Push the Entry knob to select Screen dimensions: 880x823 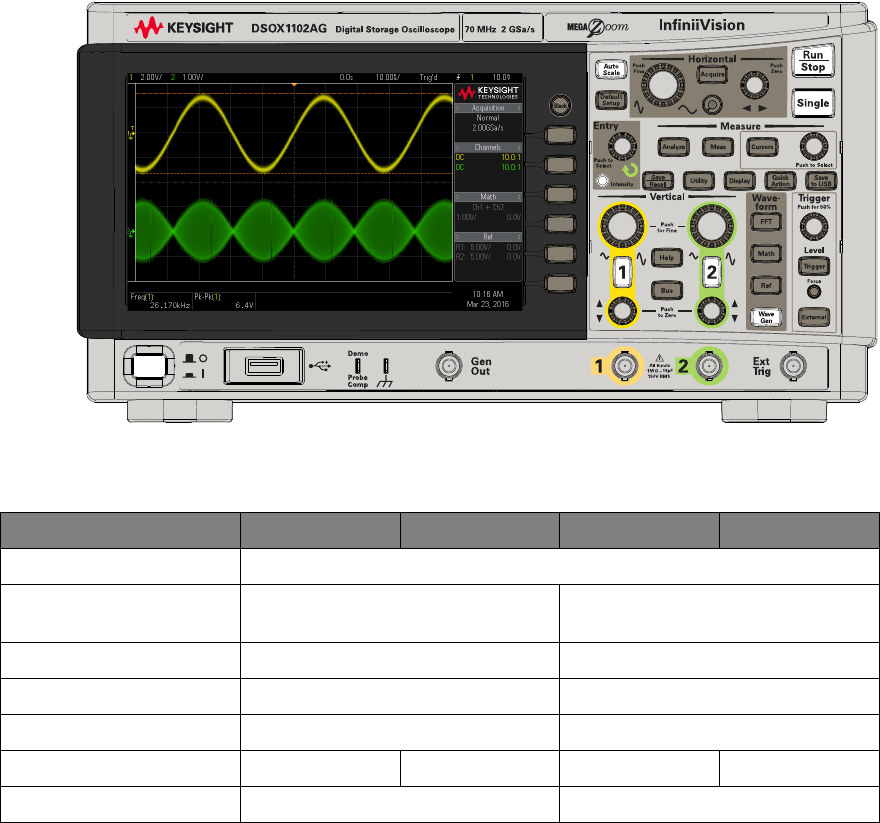(x=622, y=148)
